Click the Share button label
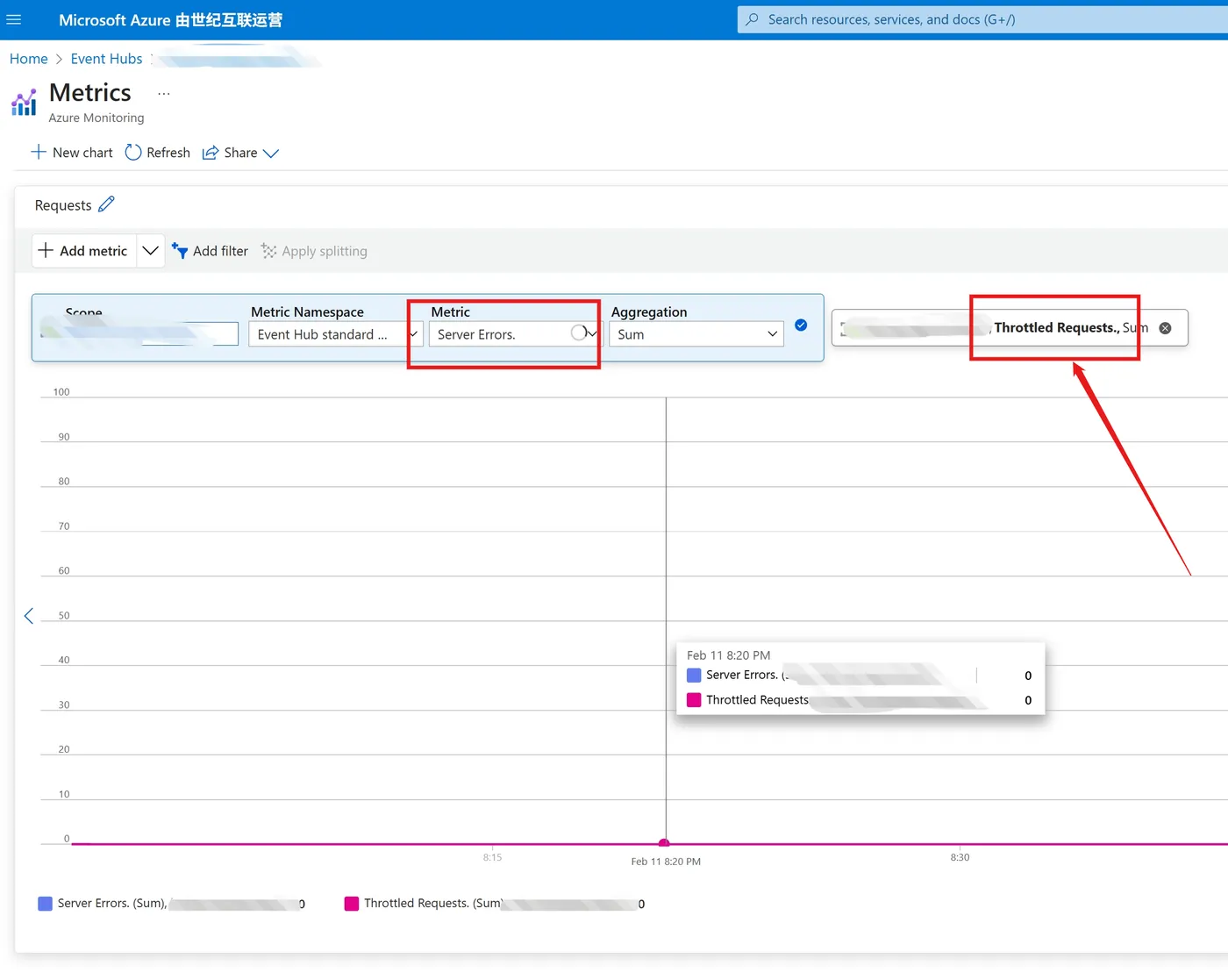1228x980 pixels. coord(240,153)
